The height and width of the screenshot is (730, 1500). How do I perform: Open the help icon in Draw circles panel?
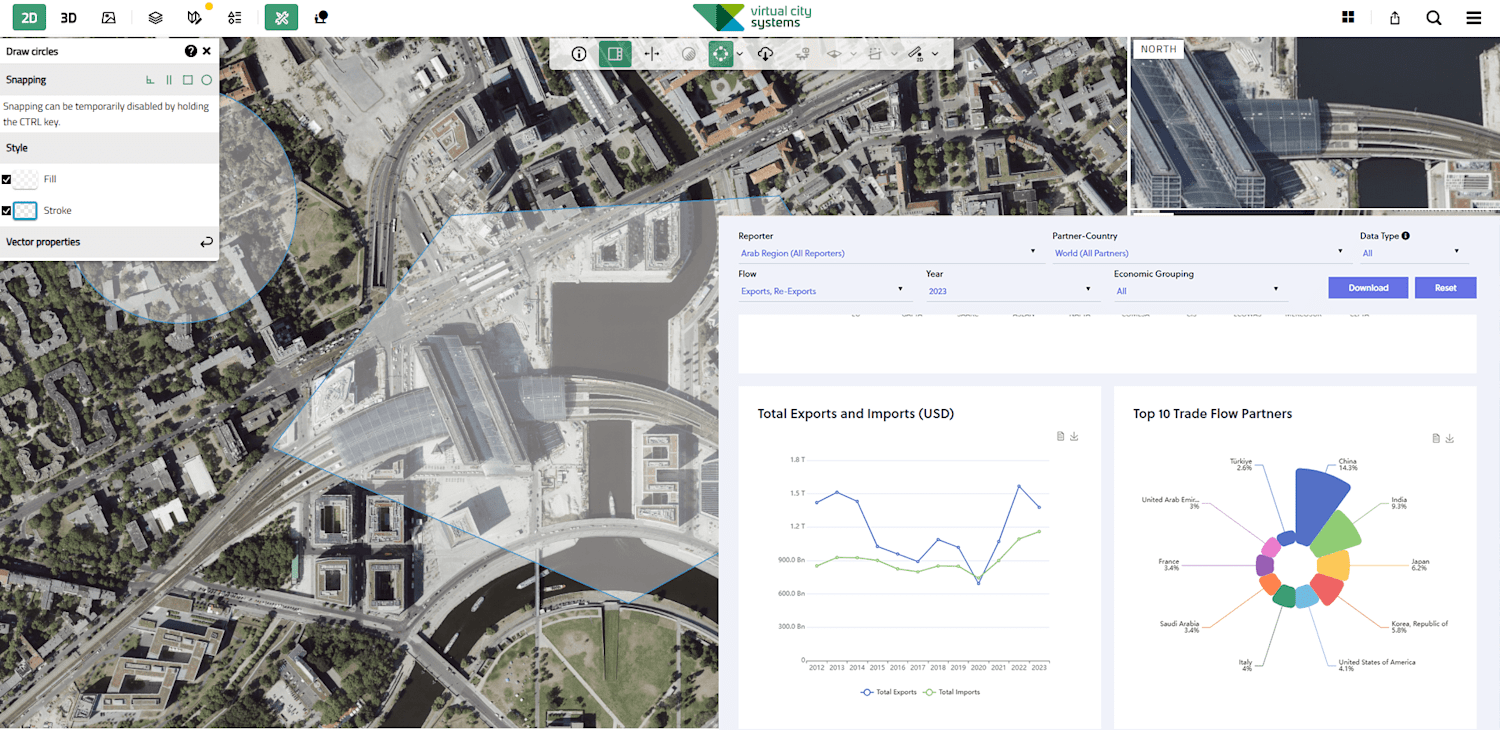click(x=190, y=51)
